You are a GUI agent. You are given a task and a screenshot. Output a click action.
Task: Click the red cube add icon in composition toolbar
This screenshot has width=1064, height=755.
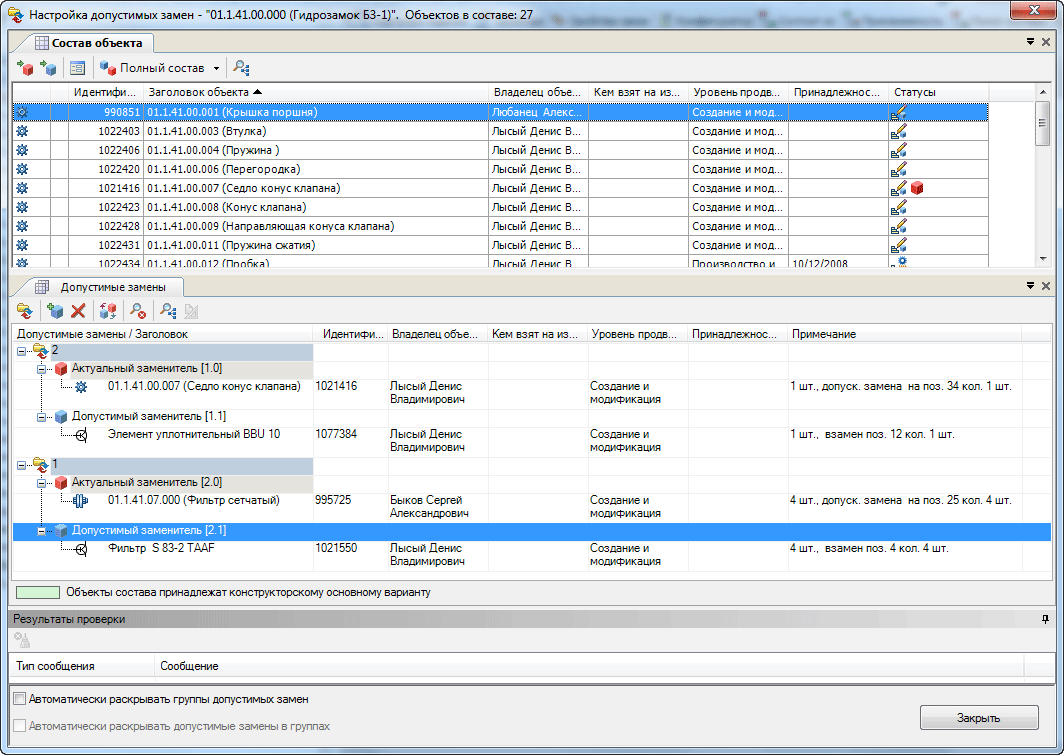(26, 68)
